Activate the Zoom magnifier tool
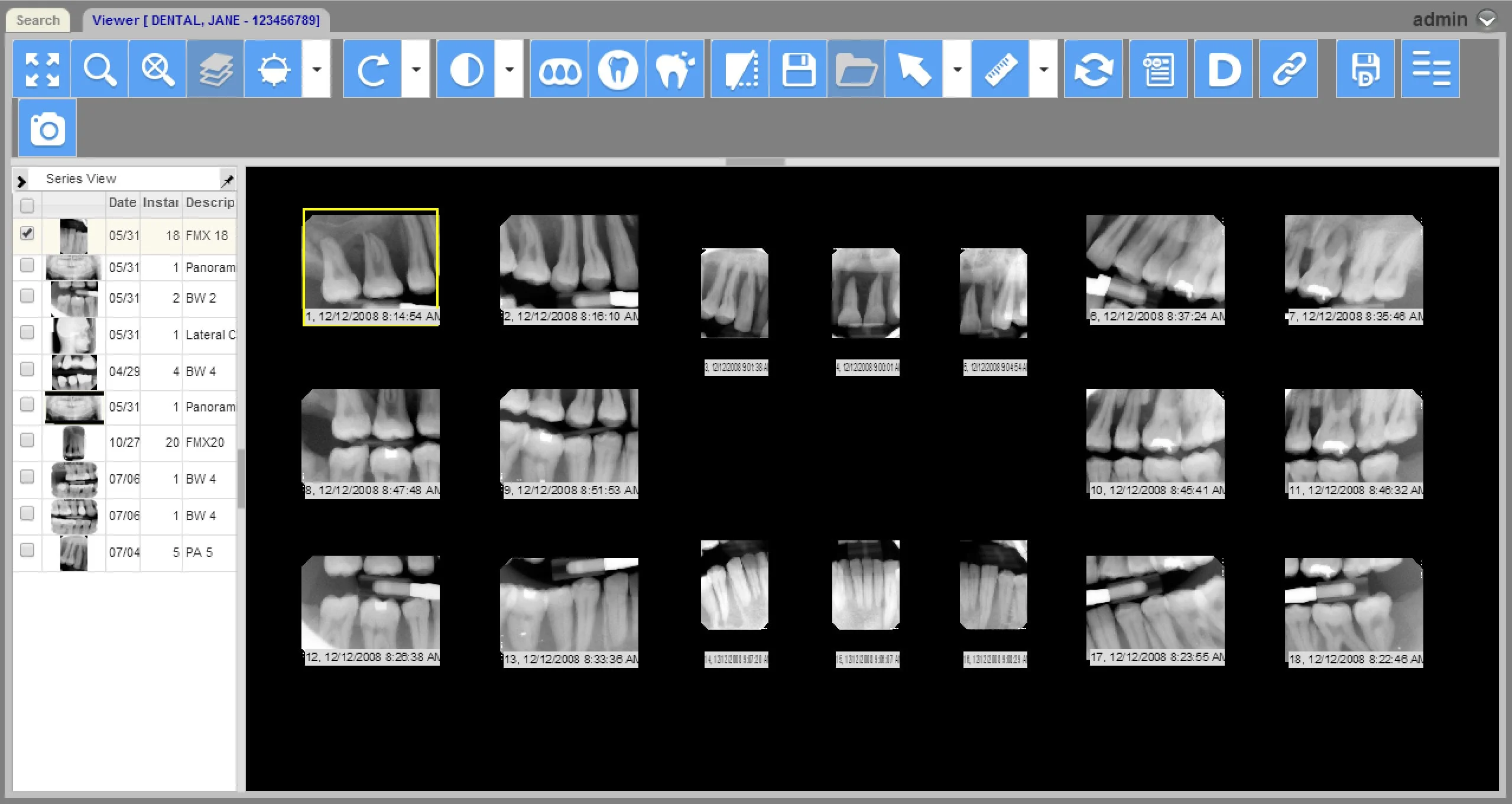This screenshot has width=1512, height=804. (99, 69)
